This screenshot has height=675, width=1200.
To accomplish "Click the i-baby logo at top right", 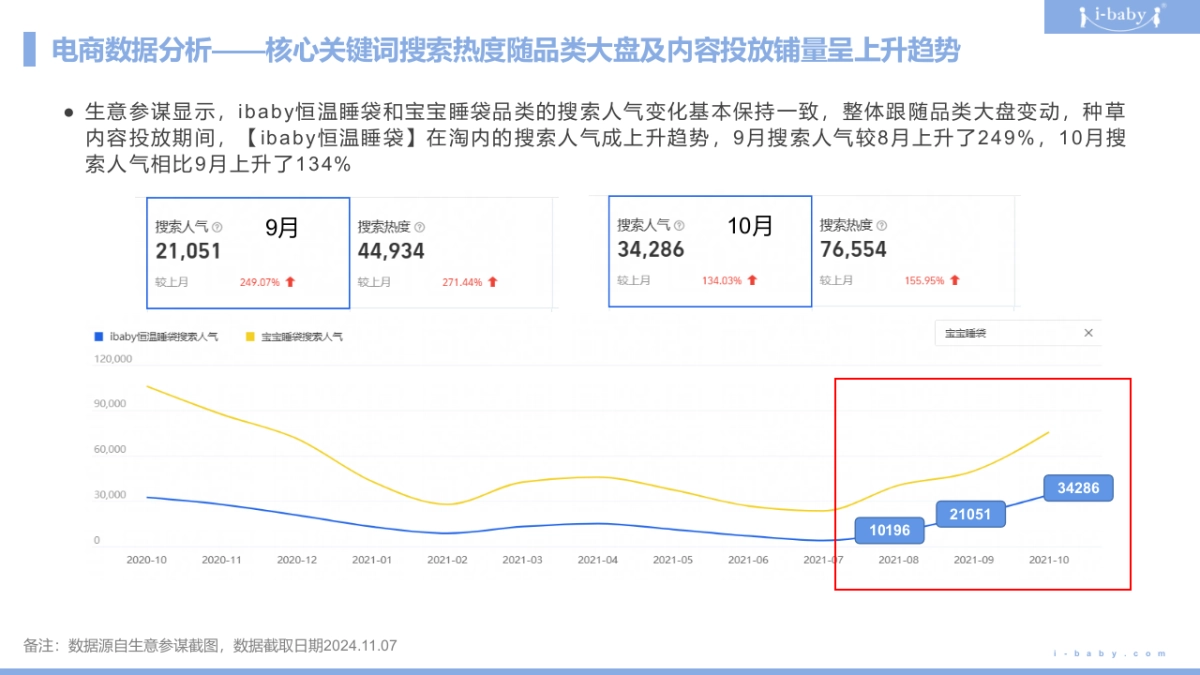I will point(1118,16).
